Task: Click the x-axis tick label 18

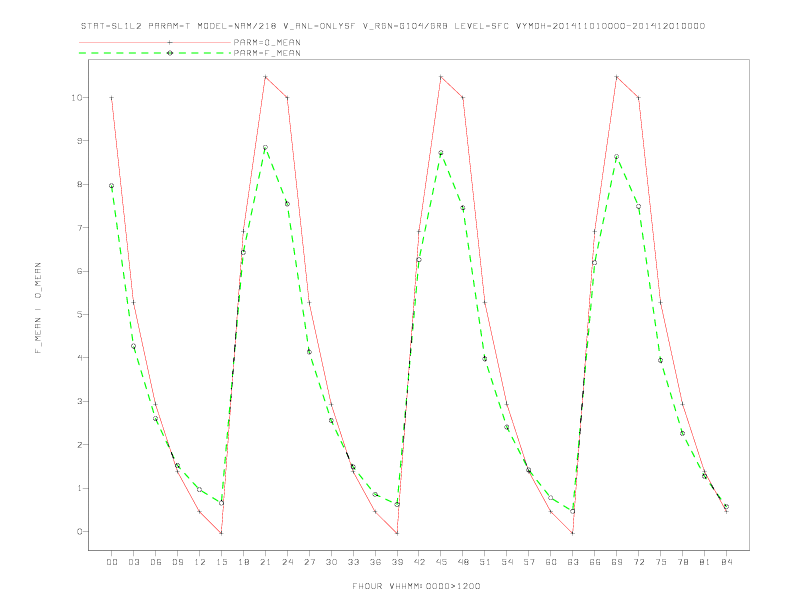Action: 243,562
